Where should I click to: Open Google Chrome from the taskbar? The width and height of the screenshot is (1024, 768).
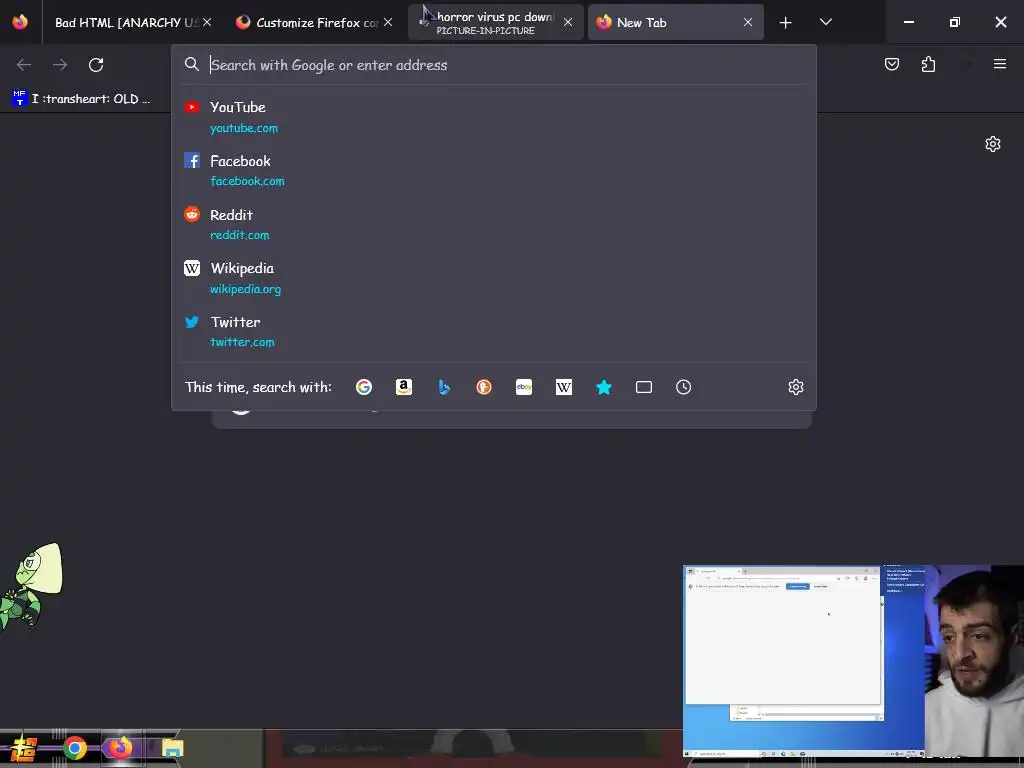pos(74,748)
